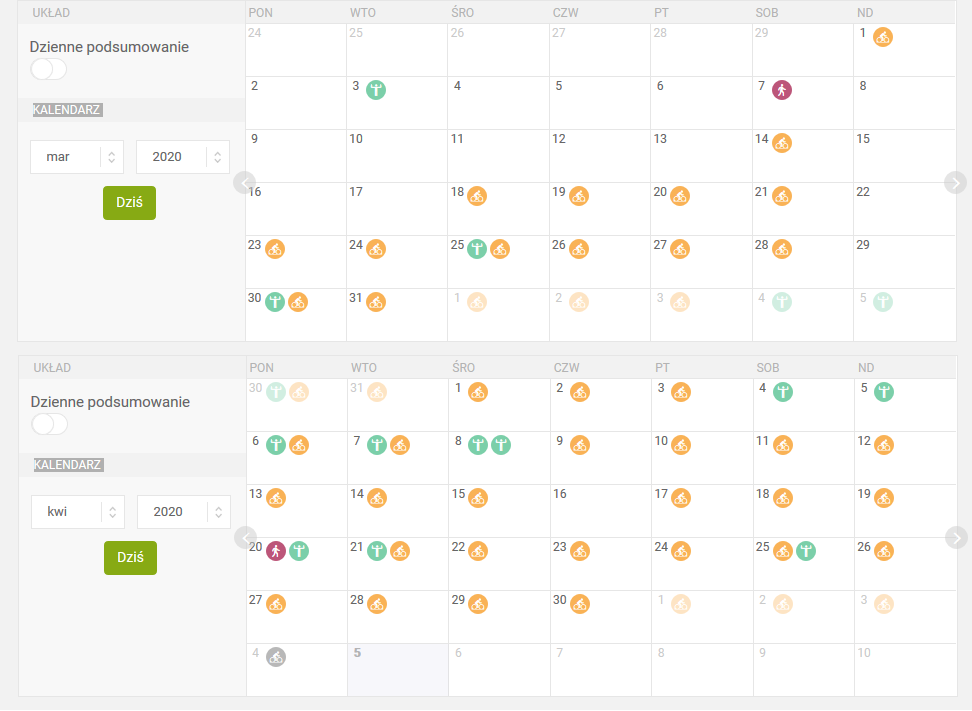
Task: Open the gray cycling icon on May 4
Action: [276, 657]
